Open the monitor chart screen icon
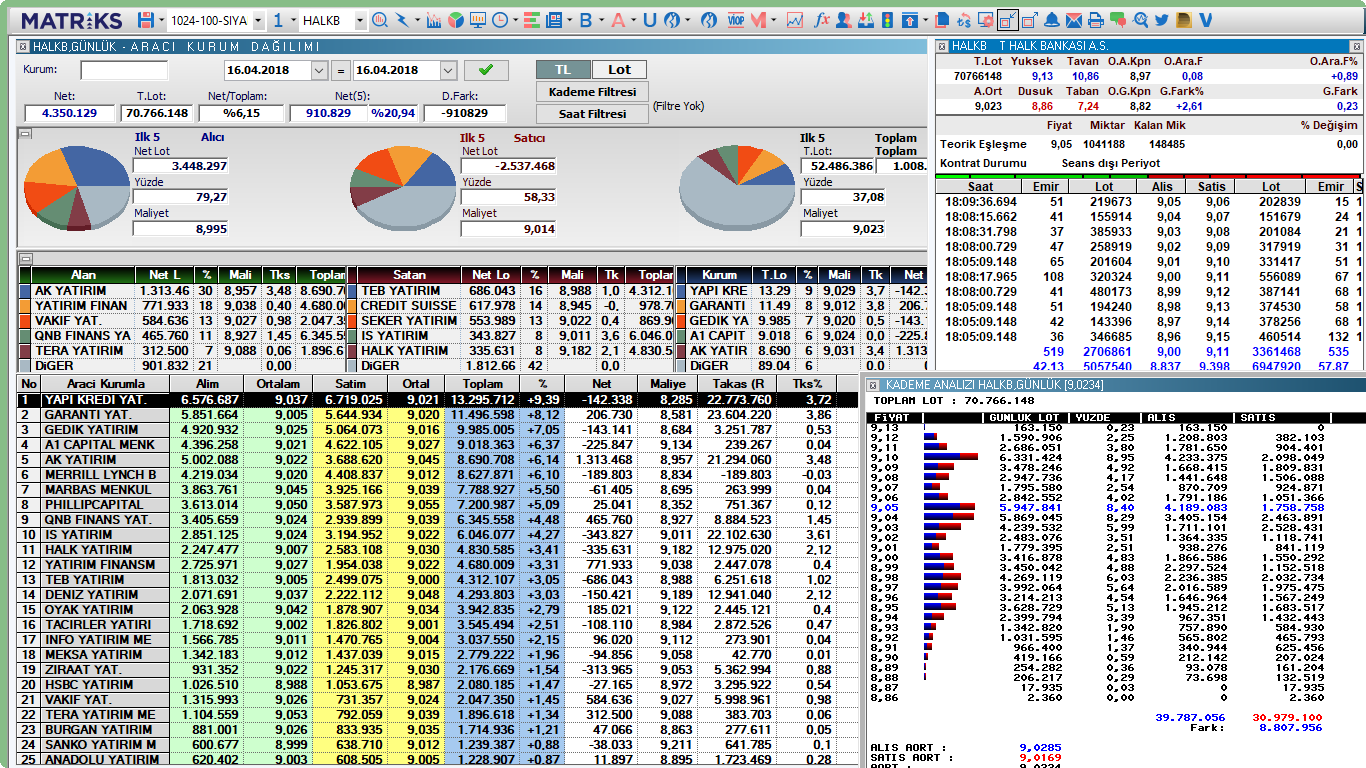The width and height of the screenshot is (1366, 768). [477, 20]
